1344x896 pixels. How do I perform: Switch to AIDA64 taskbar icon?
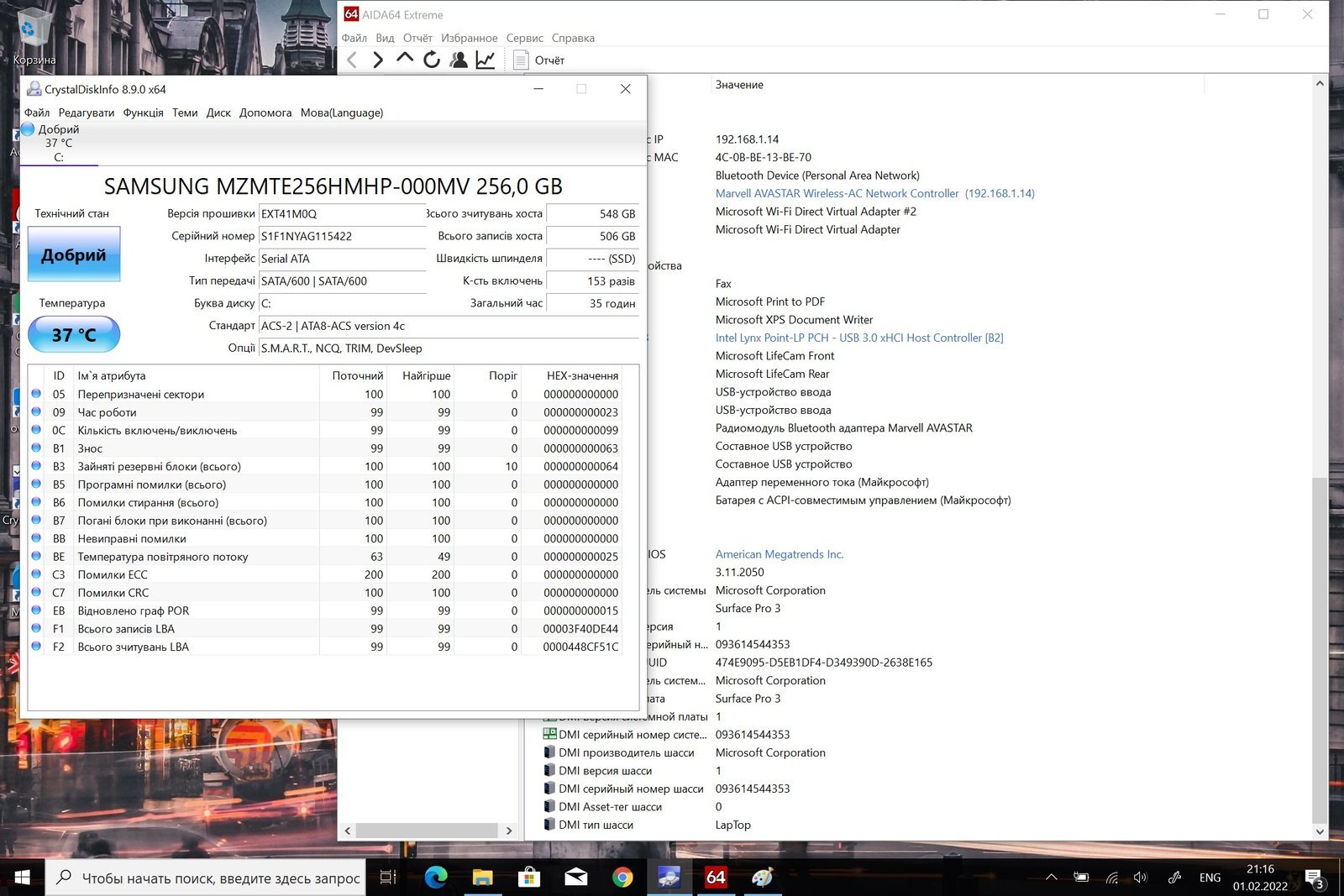pyautogui.click(x=716, y=878)
